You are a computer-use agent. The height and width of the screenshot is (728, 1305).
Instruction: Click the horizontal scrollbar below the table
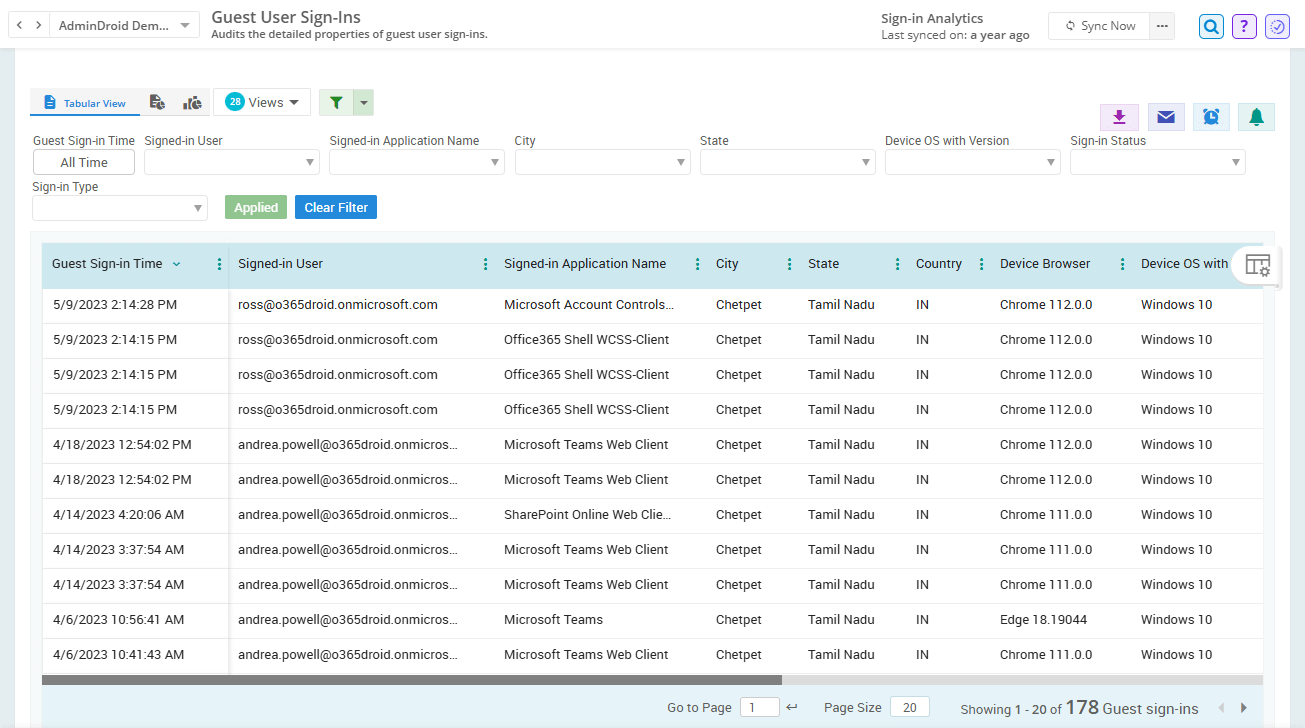pos(411,680)
